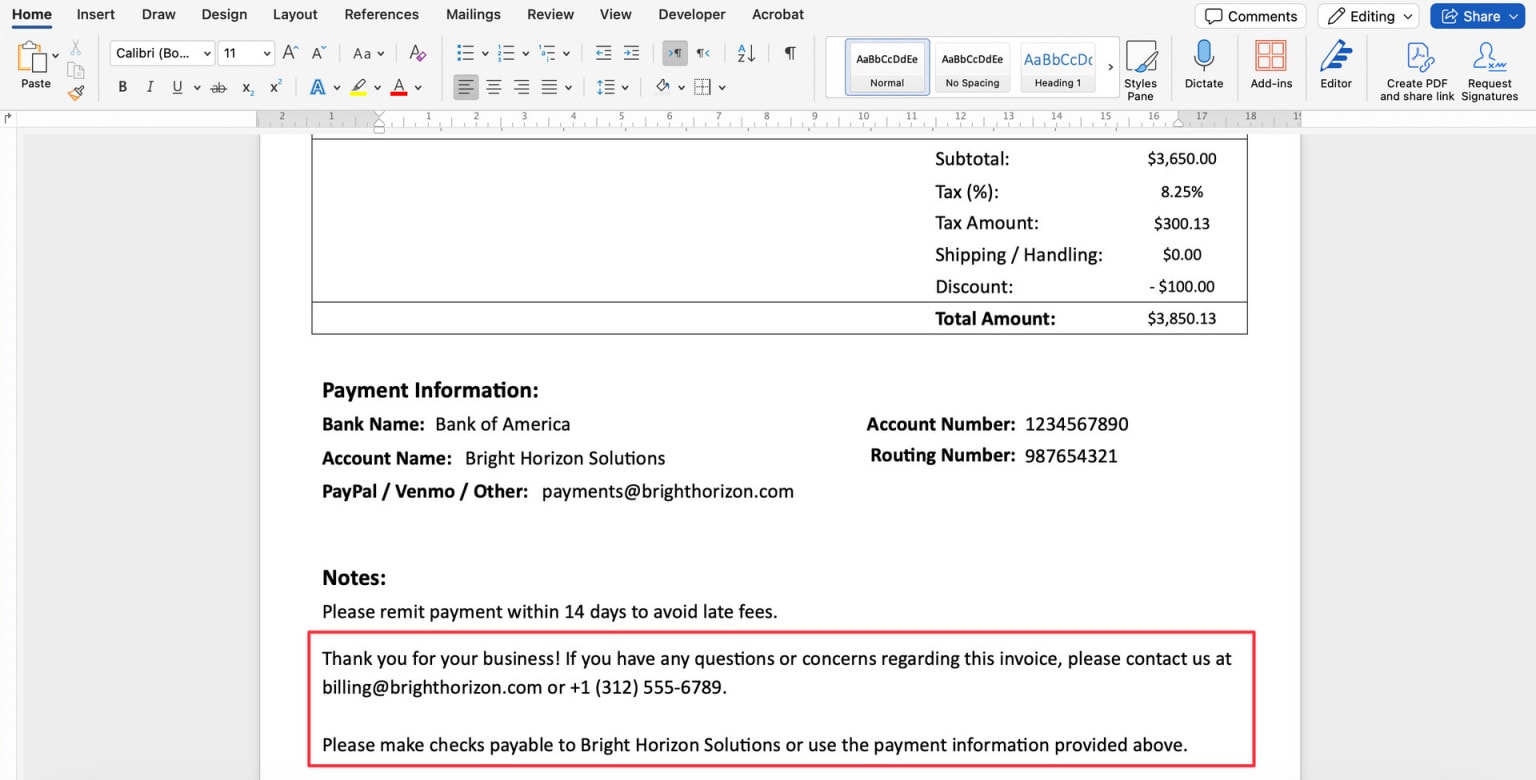Open the Mailings tab
The height and width of the screenshot is (780, 1536).
coord(472,14)
